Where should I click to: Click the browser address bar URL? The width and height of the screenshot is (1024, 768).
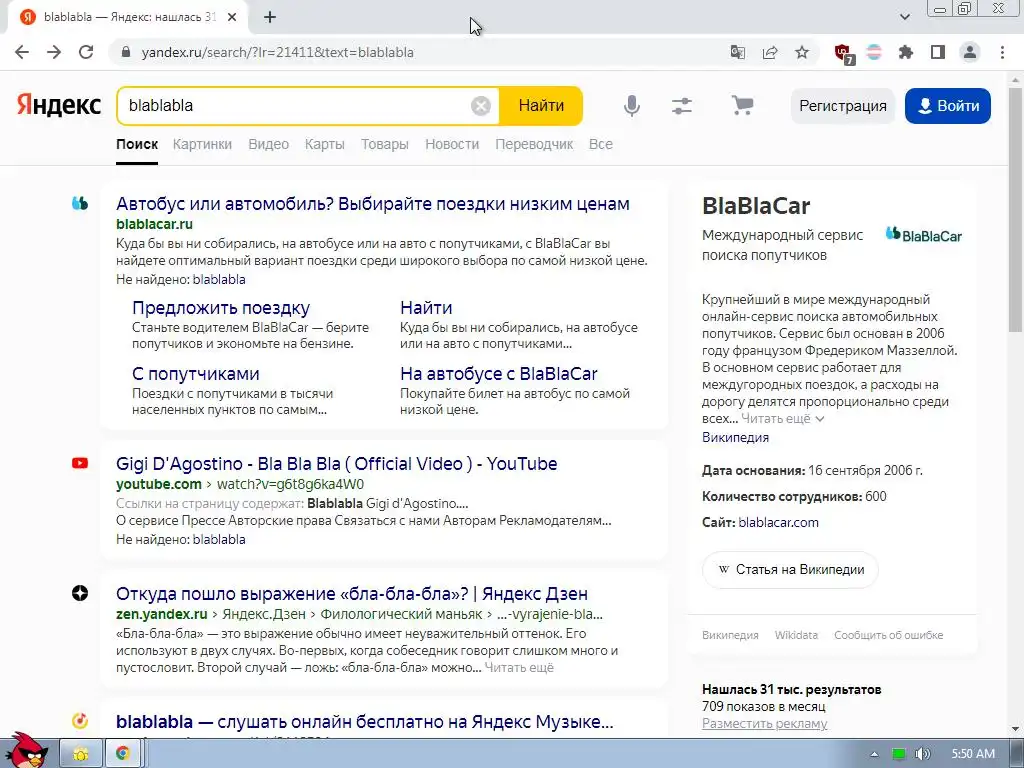[x=278, y=52]
